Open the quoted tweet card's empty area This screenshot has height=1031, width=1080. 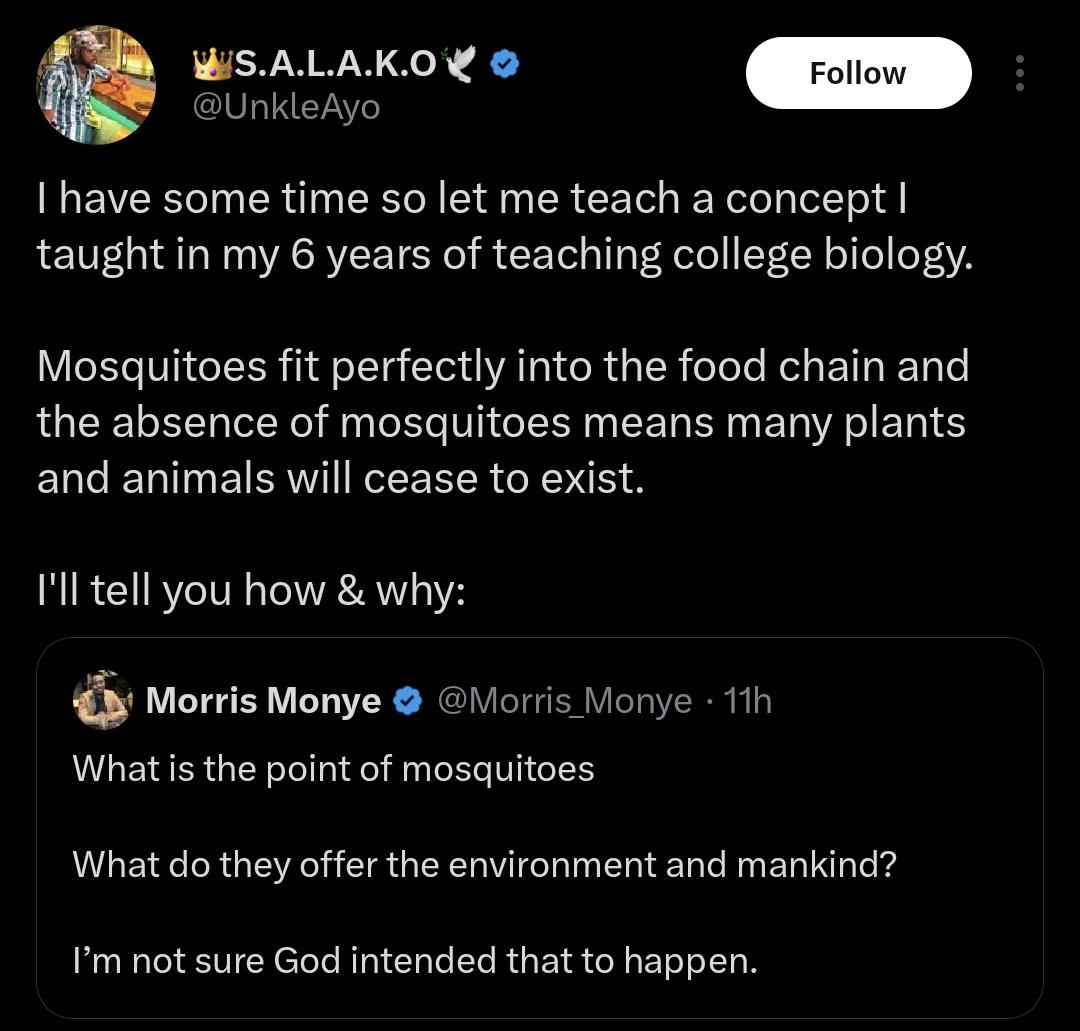(895, 771)
